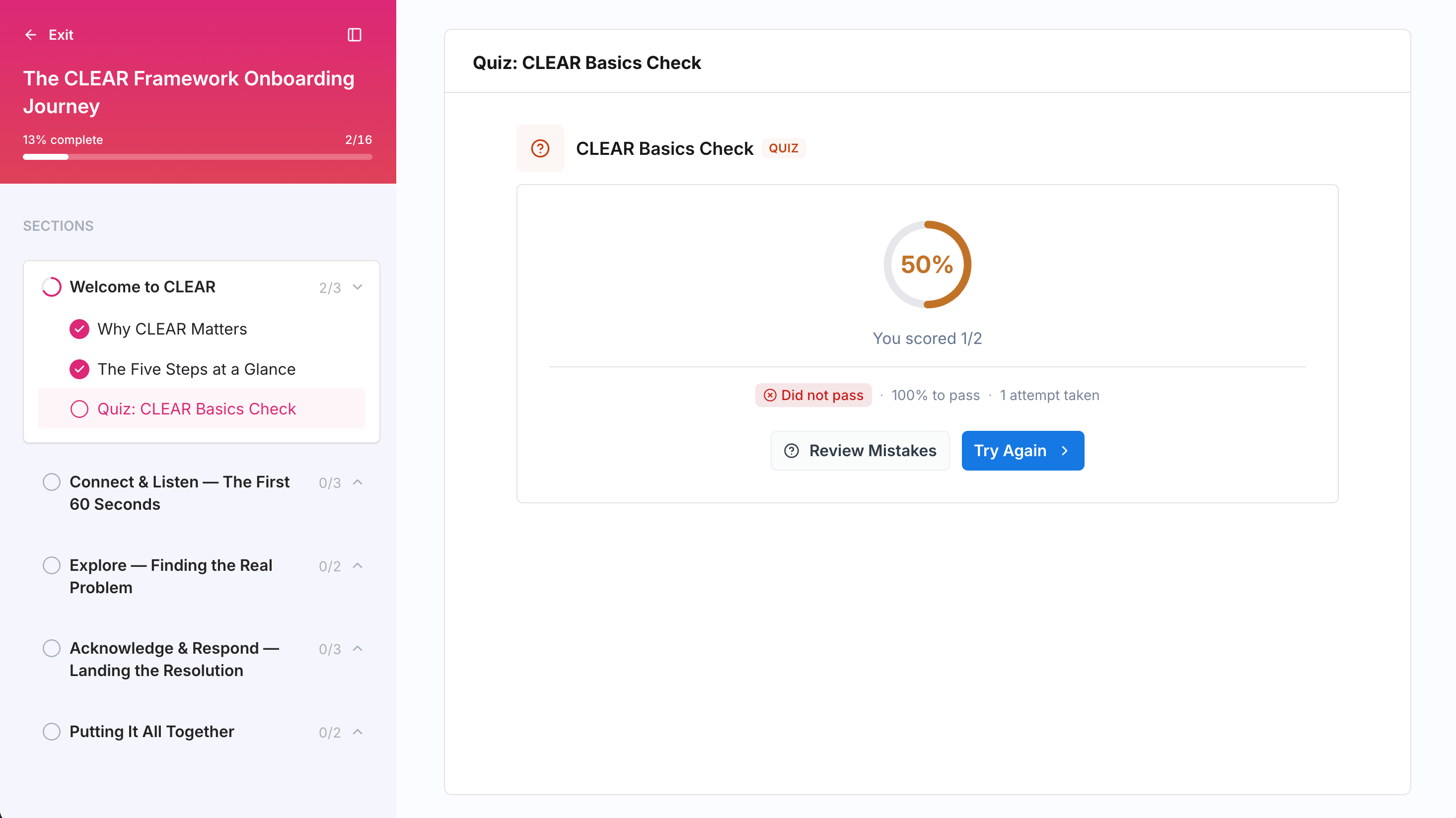Screen dimensions: 1456x818
Task: Click the 0/2 count for Explore section
Action: click(x=330, y=567)
